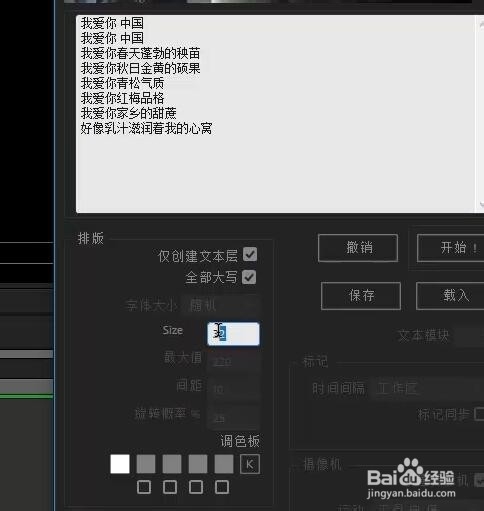Tick the checkbox under third swatch

(170, 487)
